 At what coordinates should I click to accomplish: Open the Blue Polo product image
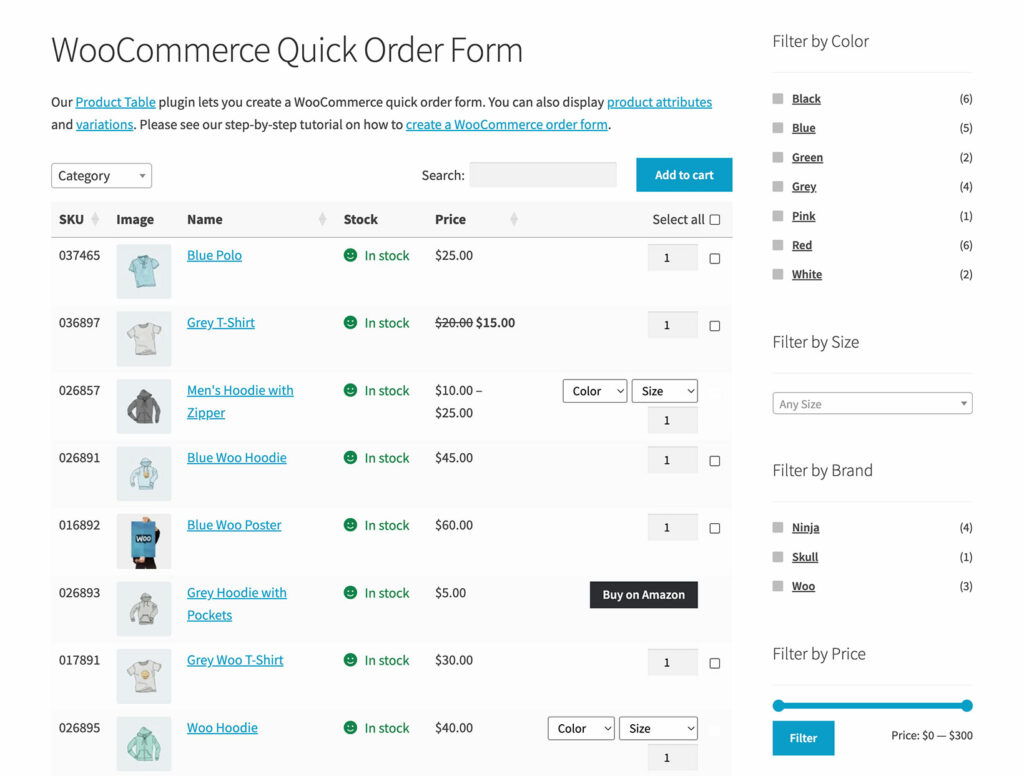pyautogui.click(x=144, y=271)
